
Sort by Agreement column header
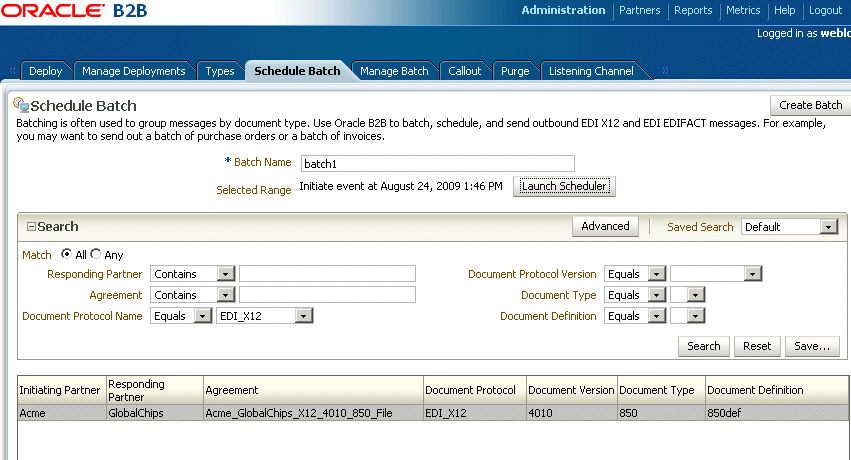[313, 390]
